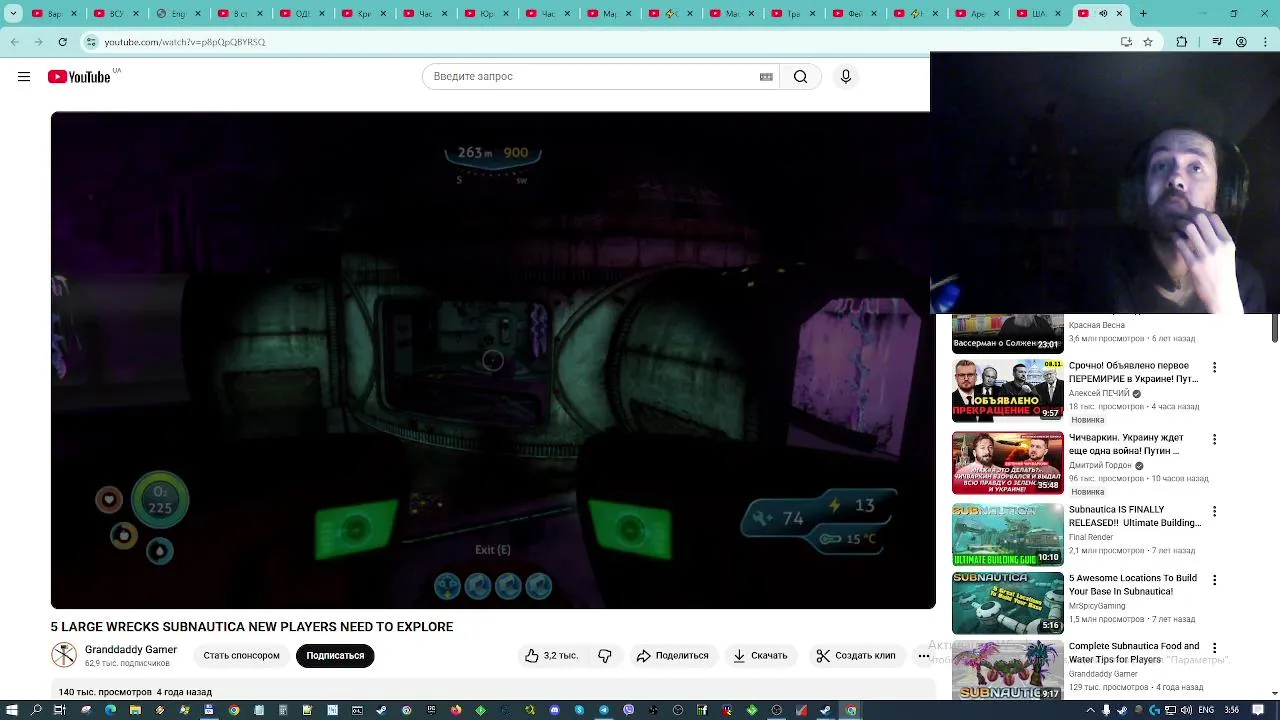
Task: Dislike the video with thumbs-down
Action: [605, 656]
